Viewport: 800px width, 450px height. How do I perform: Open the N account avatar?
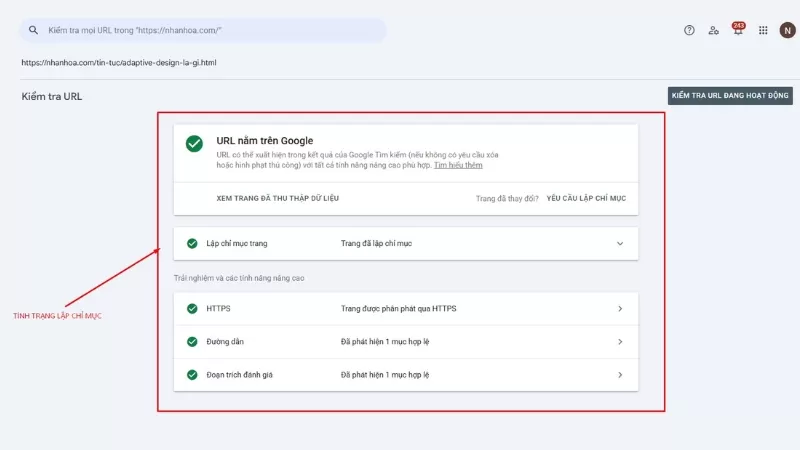787,30
